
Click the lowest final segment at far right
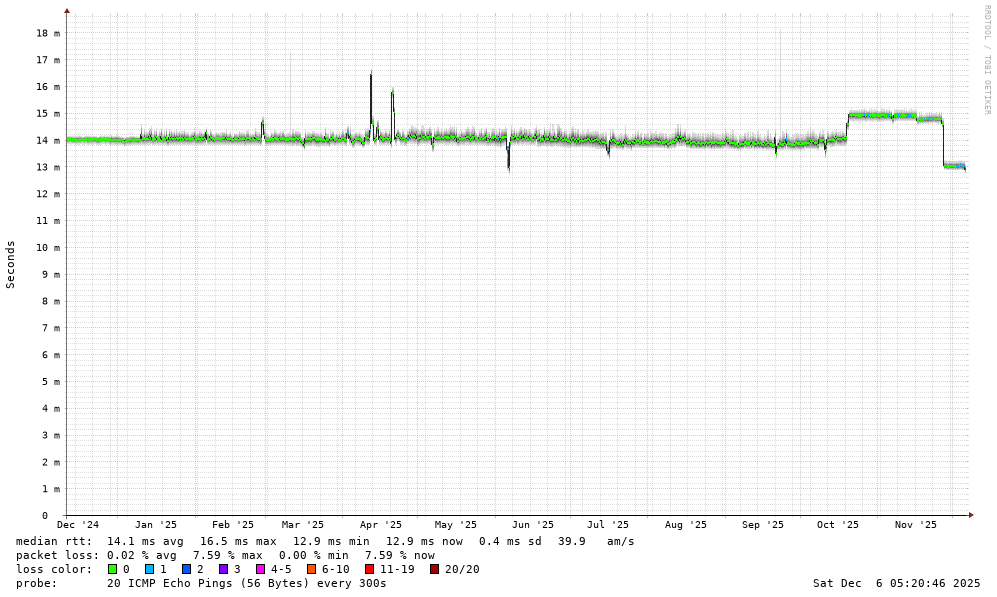coord(954,165)
